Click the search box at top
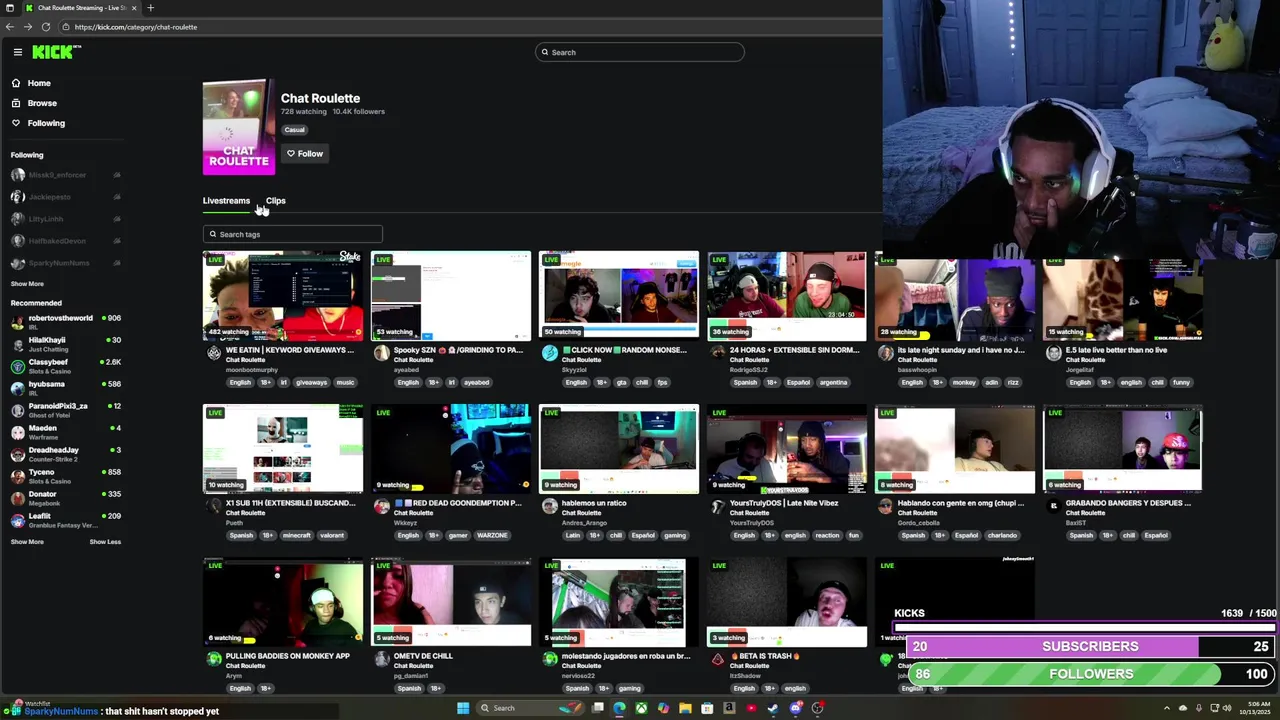This screenshot has width=1280, height=720. [x=640, y=52]
